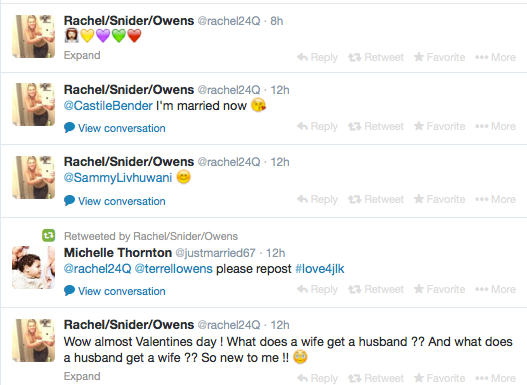Expand the Valentines day tweet
Image resolution: width=527 pixels, height=385 pixels.
(82, 376)
